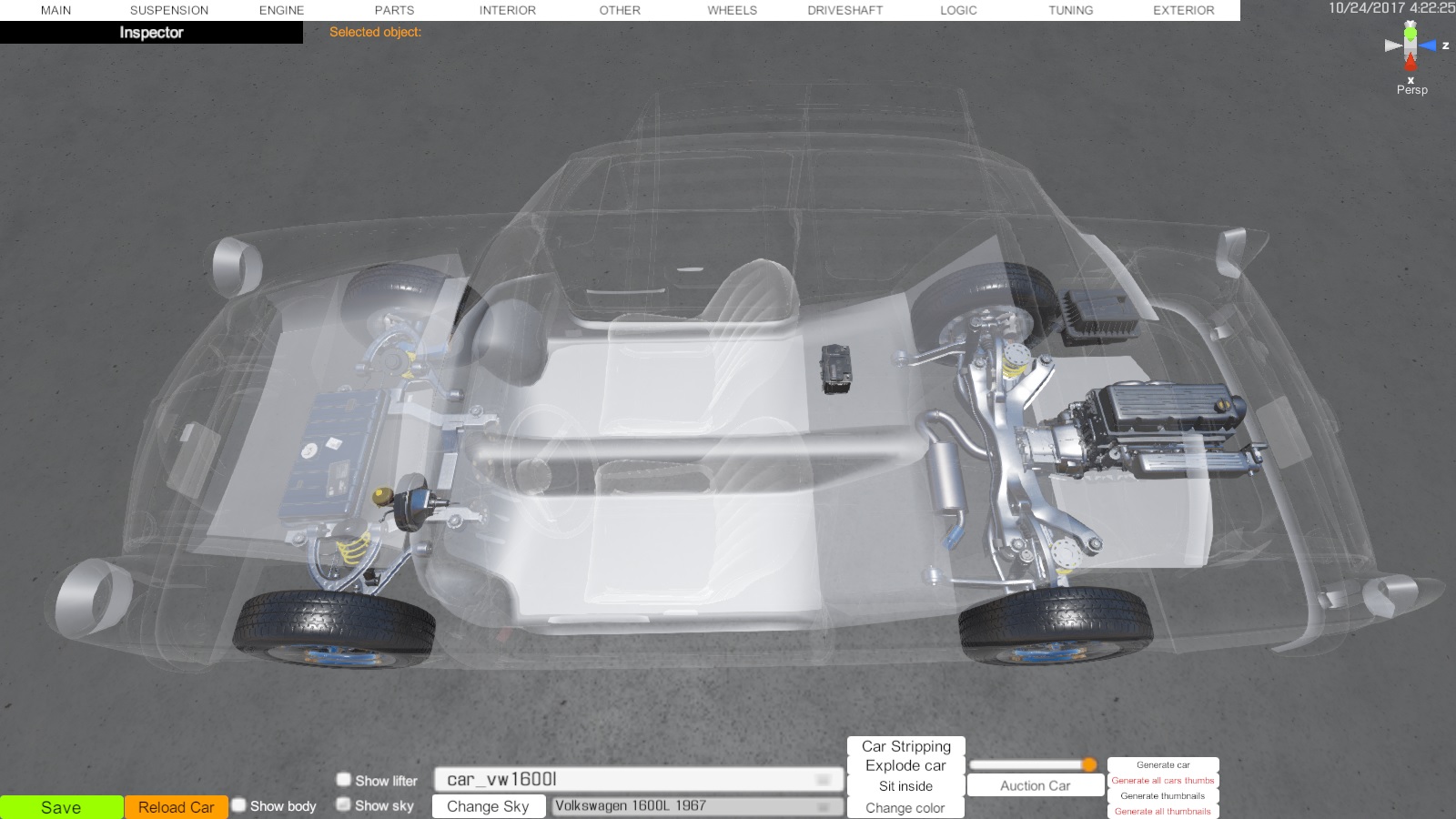
Task: Toggle the Persp projection label
Action: click(x=1411, y=90)
